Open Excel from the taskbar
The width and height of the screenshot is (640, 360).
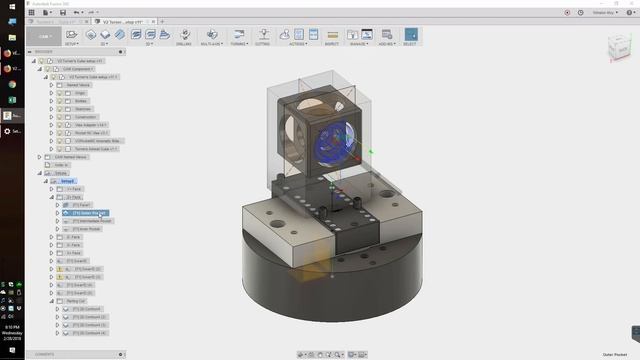pyautogui.click(x=12, y=100)
